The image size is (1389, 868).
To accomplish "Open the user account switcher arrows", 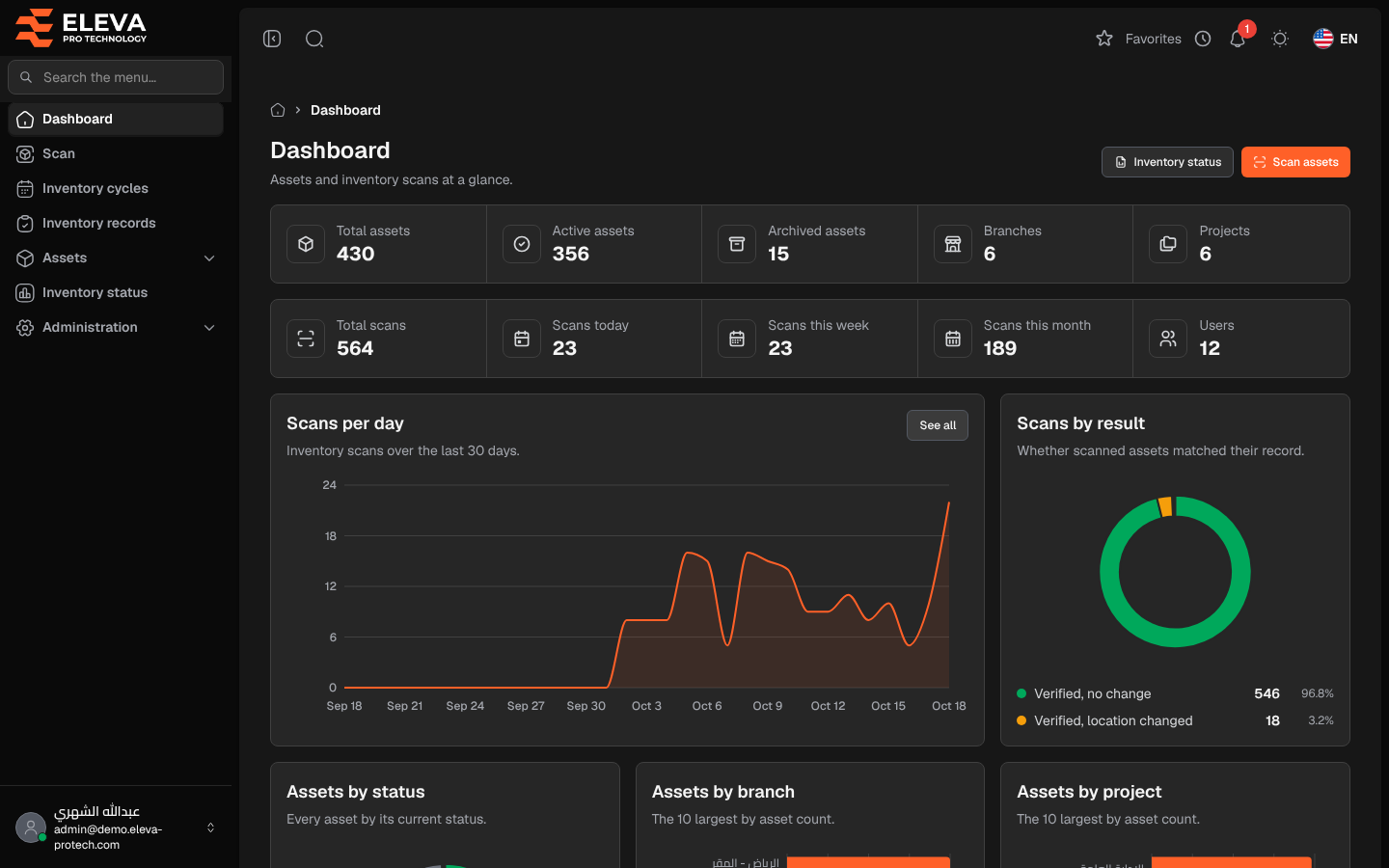I will tap(210, 827).
